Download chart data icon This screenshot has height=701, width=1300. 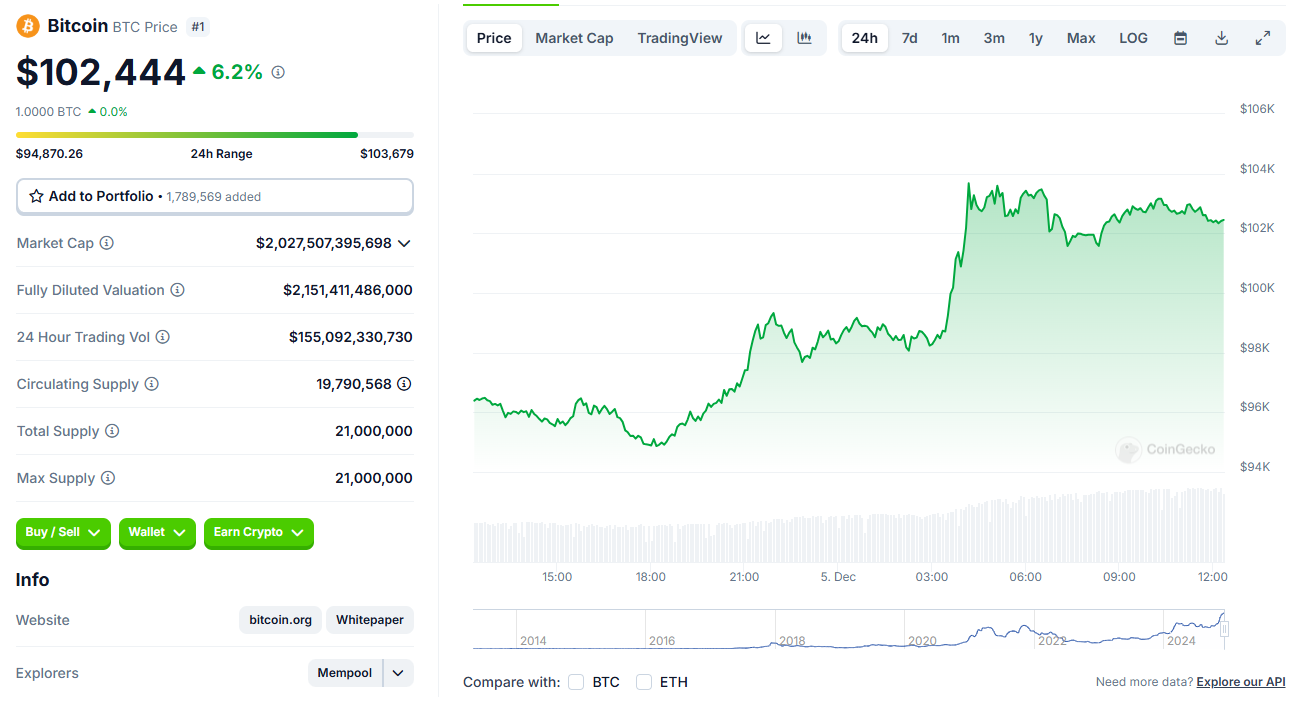pyautogui.click(x=1221, y=38)
